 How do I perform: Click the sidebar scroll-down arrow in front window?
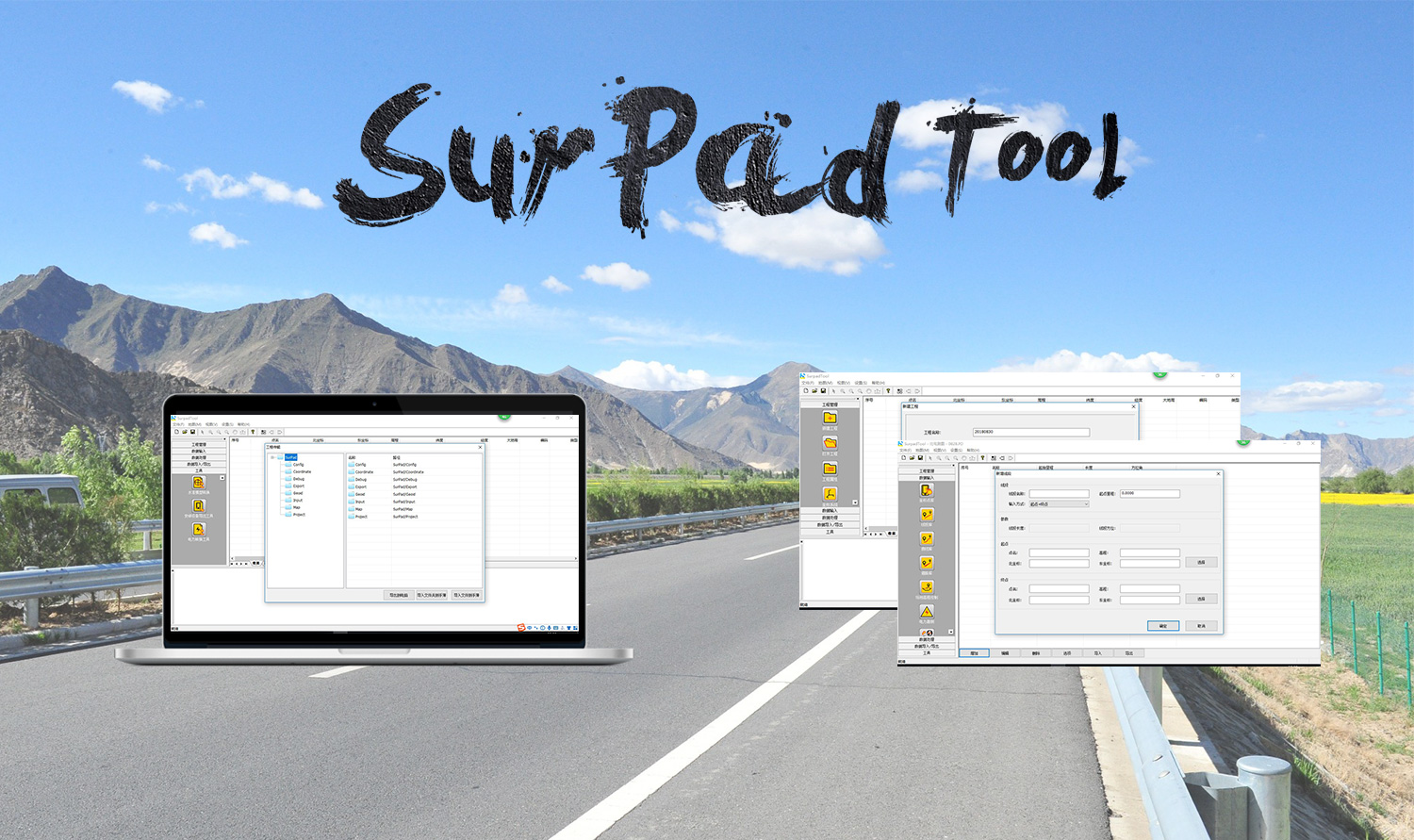pyautogui.click(x=950, y=632)
